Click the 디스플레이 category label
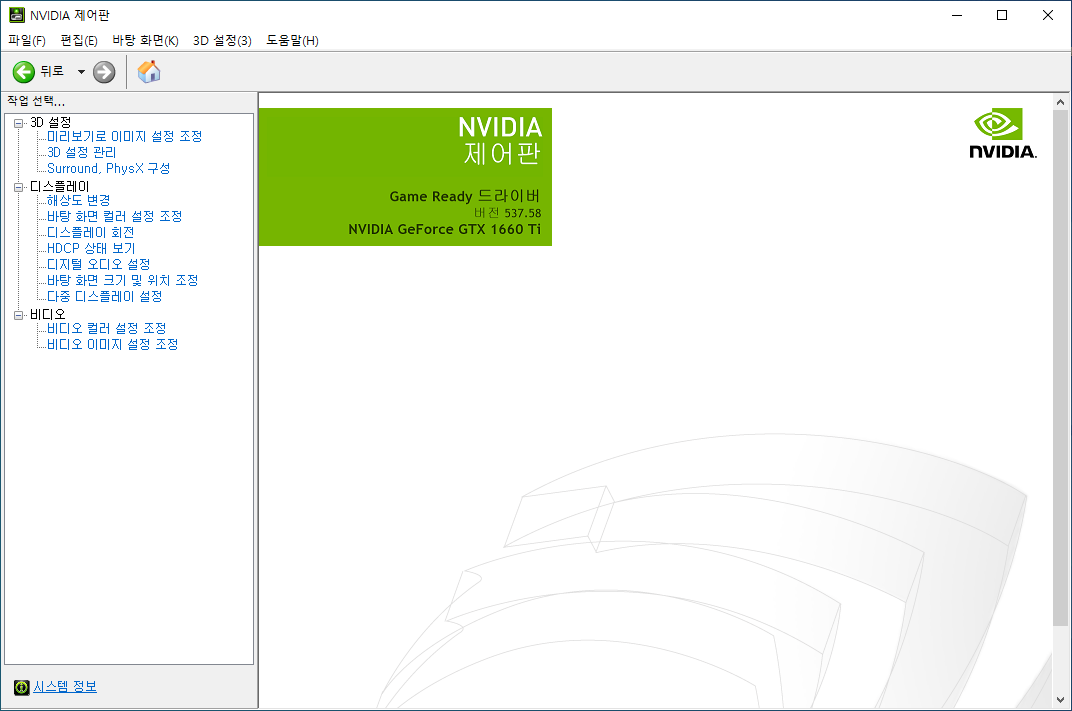The width and height of the screenshot is (1072, 711). [59, 187]
